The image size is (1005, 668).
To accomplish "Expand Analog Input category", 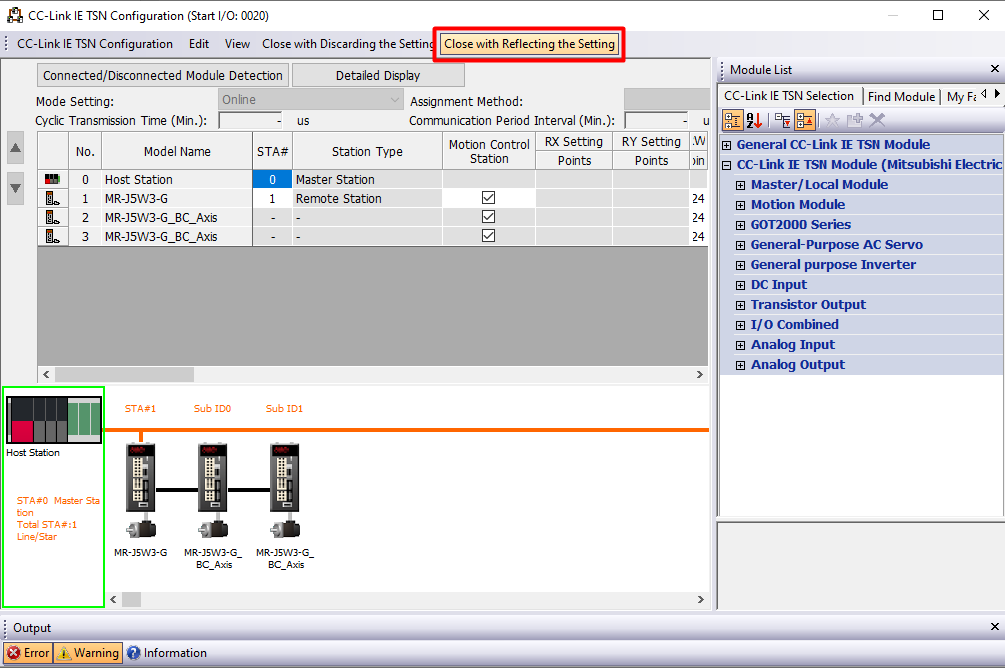I will 740,346.
